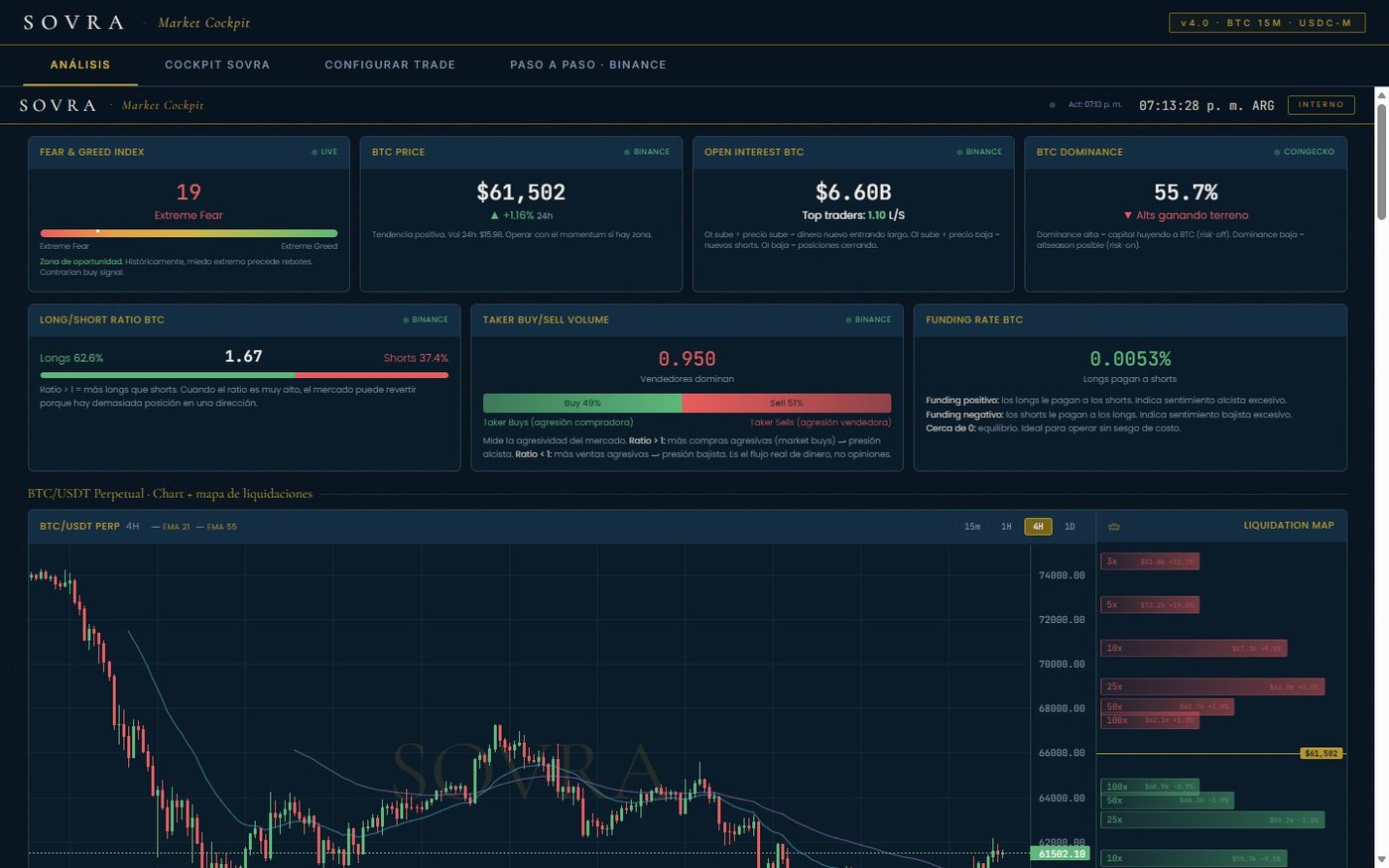1389x868 pixels.
Task: Click the Taker Sells (agresión vendedora) label
Action: point(821,423)
